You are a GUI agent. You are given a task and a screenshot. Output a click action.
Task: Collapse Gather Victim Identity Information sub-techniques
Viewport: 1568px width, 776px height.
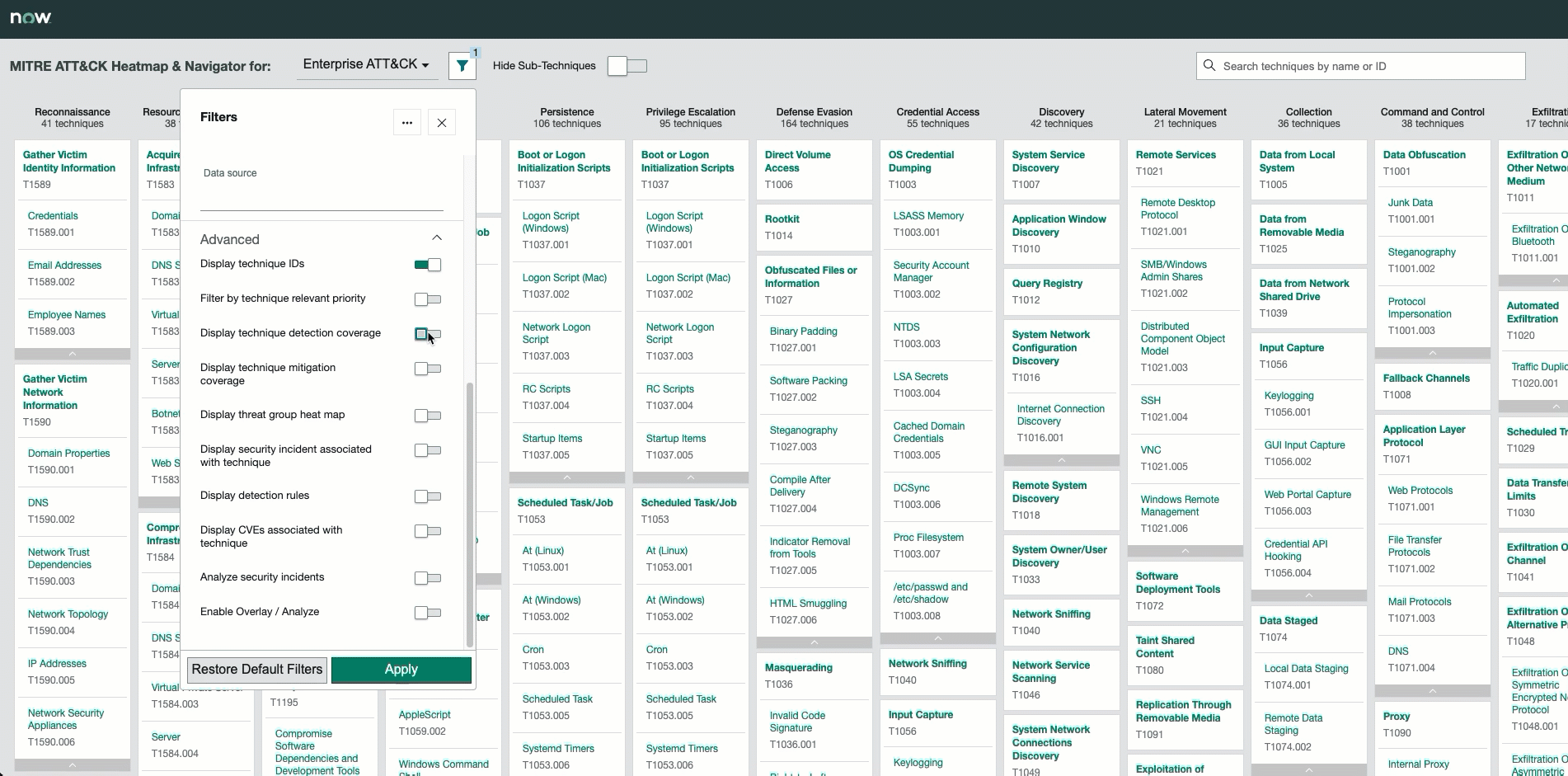point(73,354)
